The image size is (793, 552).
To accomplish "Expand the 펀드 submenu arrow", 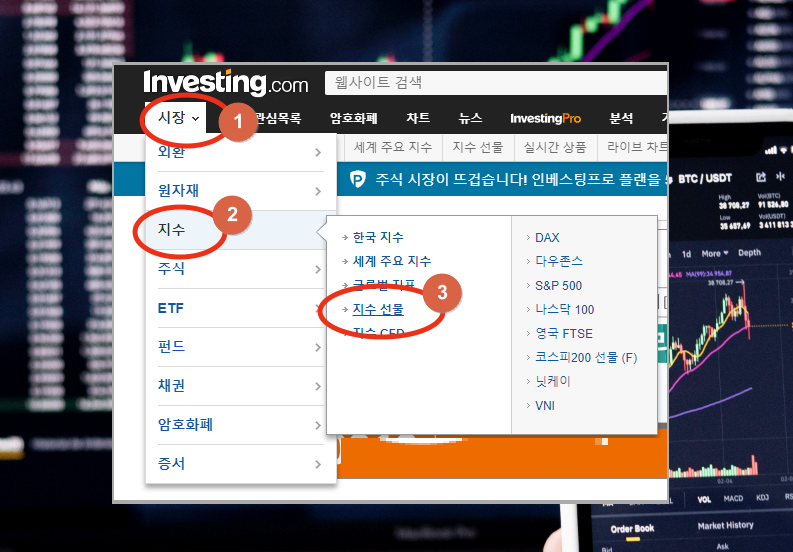I will [318, 347].
